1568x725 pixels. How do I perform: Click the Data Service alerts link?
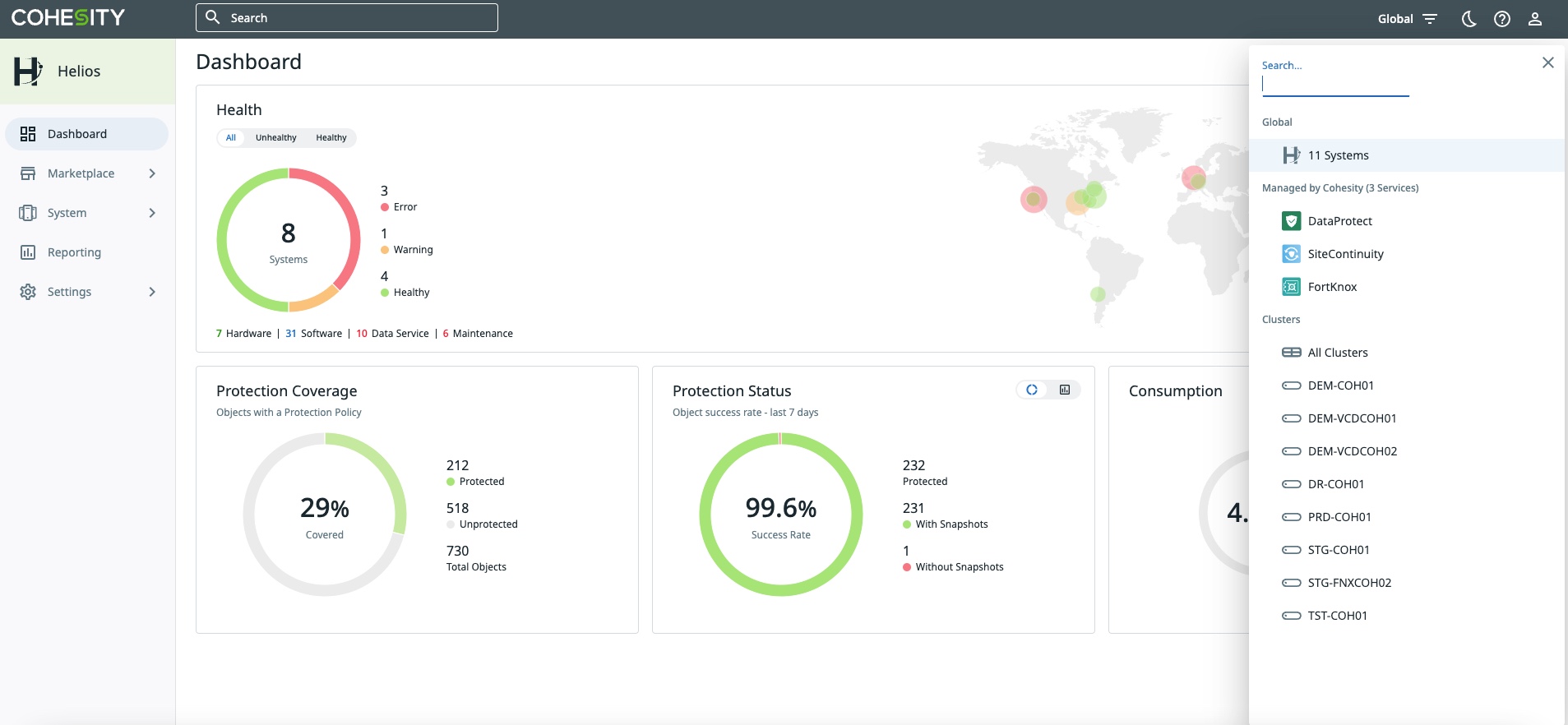tap(393, 334)
